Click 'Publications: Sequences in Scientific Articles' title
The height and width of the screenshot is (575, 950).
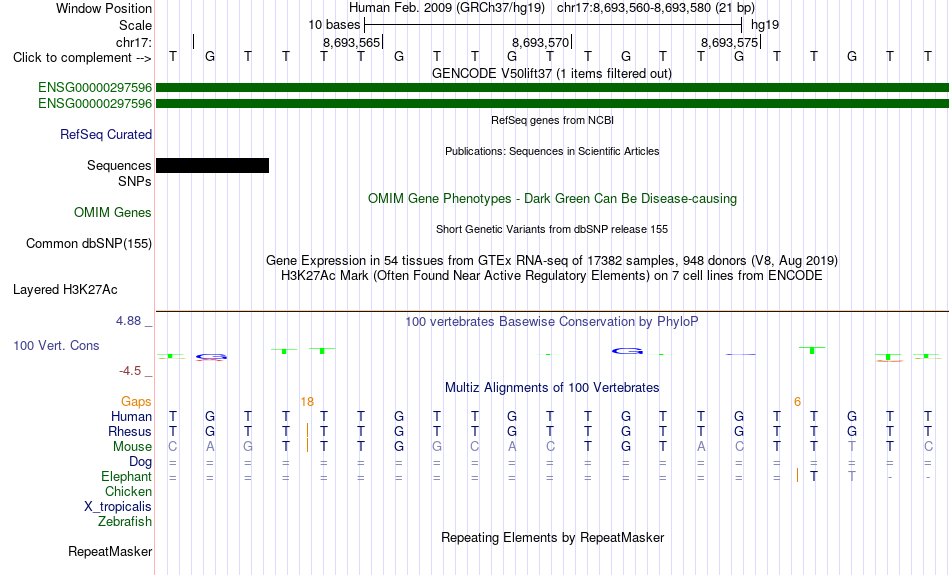pos(552,151)
